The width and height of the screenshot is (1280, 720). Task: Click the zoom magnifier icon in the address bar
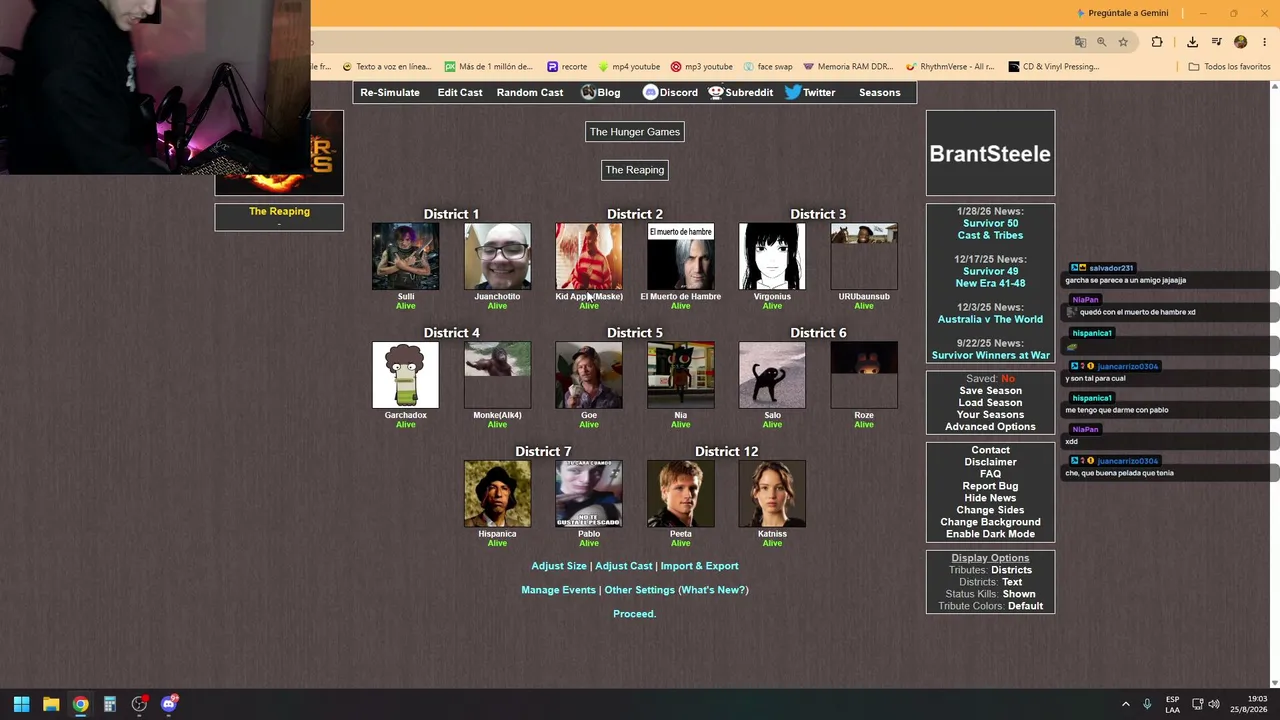[1101, 42]
